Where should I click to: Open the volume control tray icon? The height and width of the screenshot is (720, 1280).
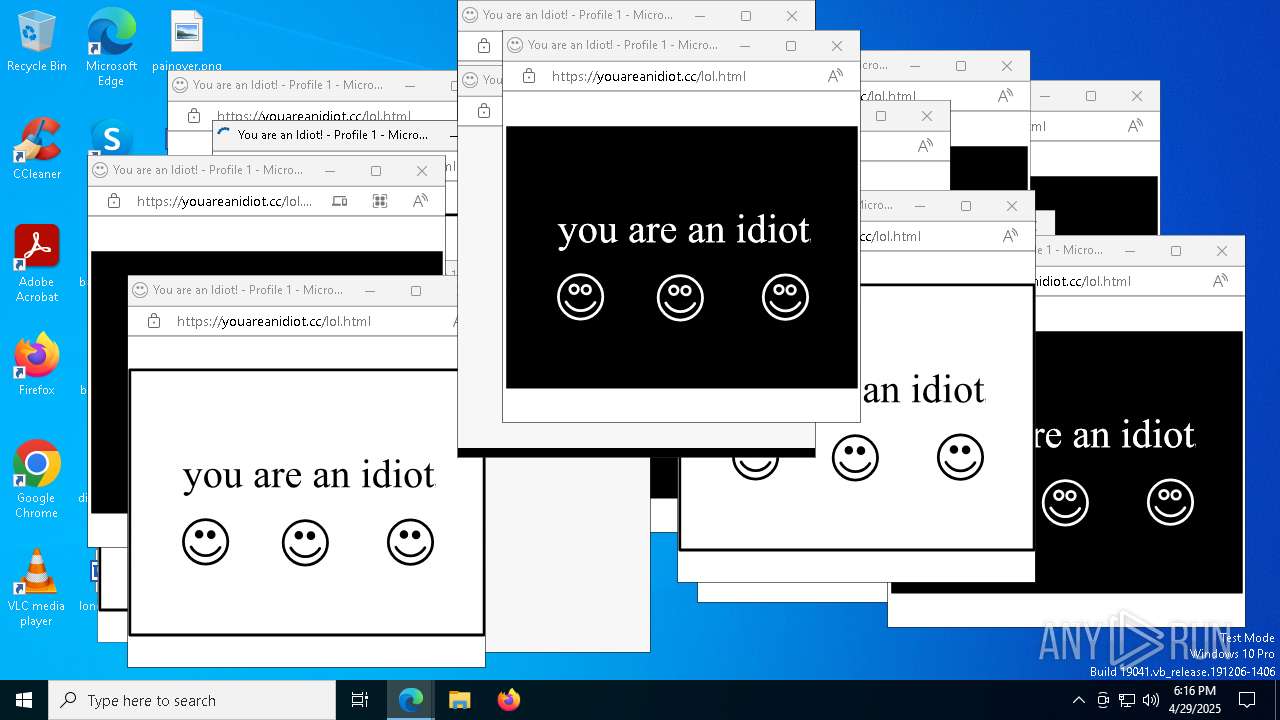tap(1151, 700)
